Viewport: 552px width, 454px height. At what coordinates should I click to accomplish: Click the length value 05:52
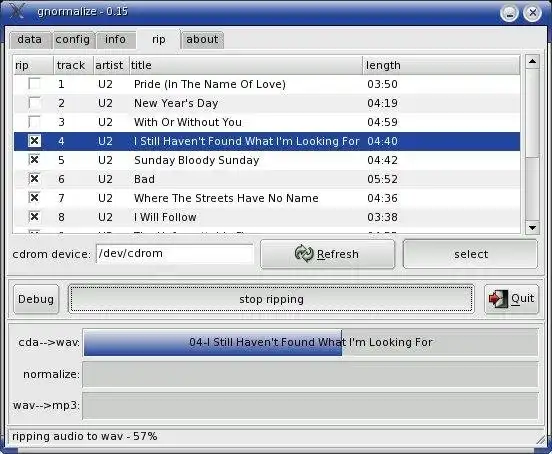382,179
